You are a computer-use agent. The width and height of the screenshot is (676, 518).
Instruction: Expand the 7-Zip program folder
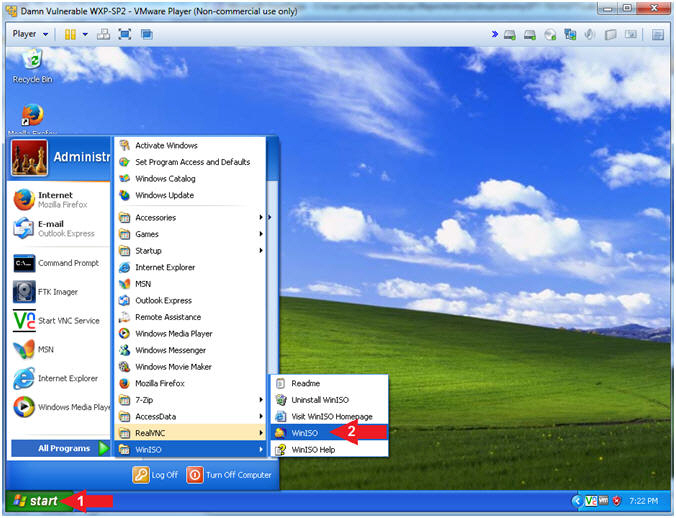(x=190, y=400)
